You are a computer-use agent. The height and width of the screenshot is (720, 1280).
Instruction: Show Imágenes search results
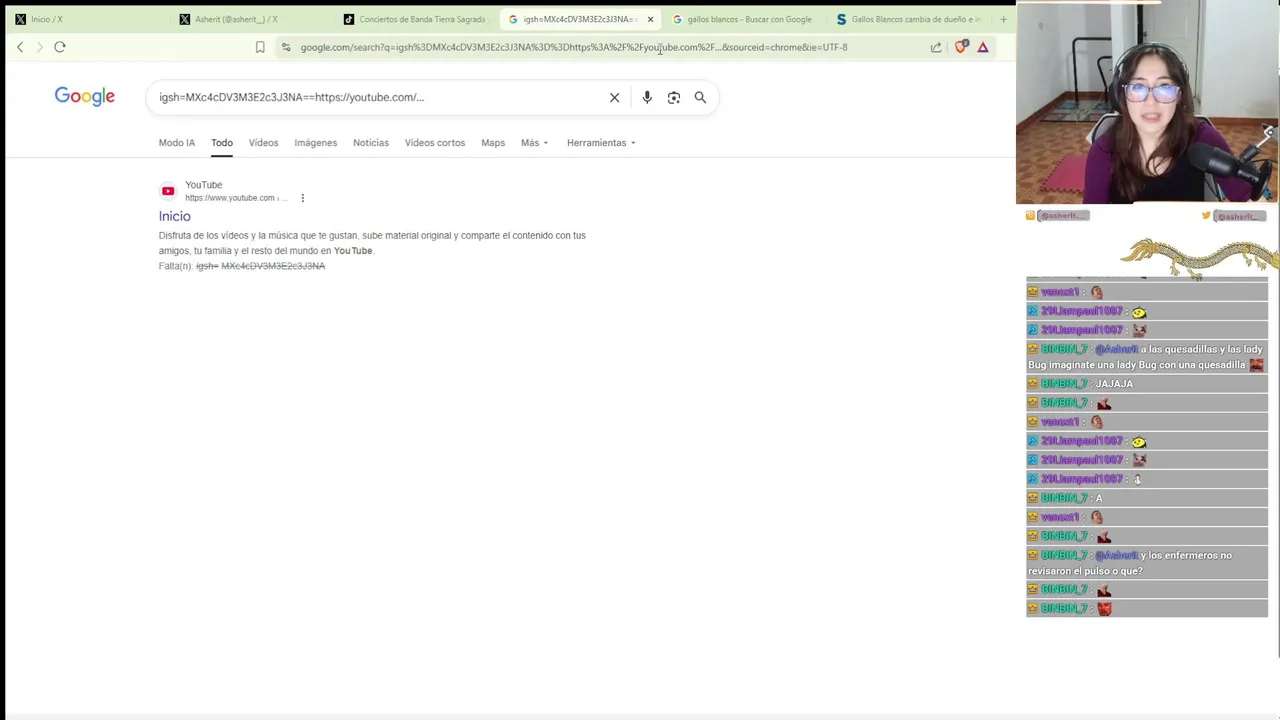316,143
